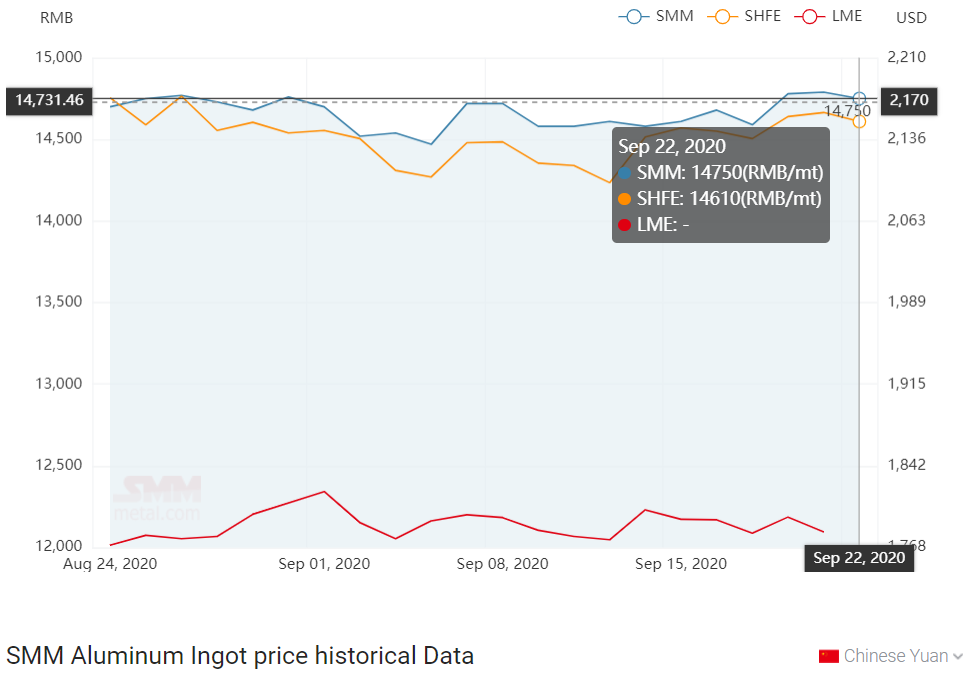975x678 pixels.
Task: Click the Sep 22, 2020 date label on the axis
Action: coord(859,558)
